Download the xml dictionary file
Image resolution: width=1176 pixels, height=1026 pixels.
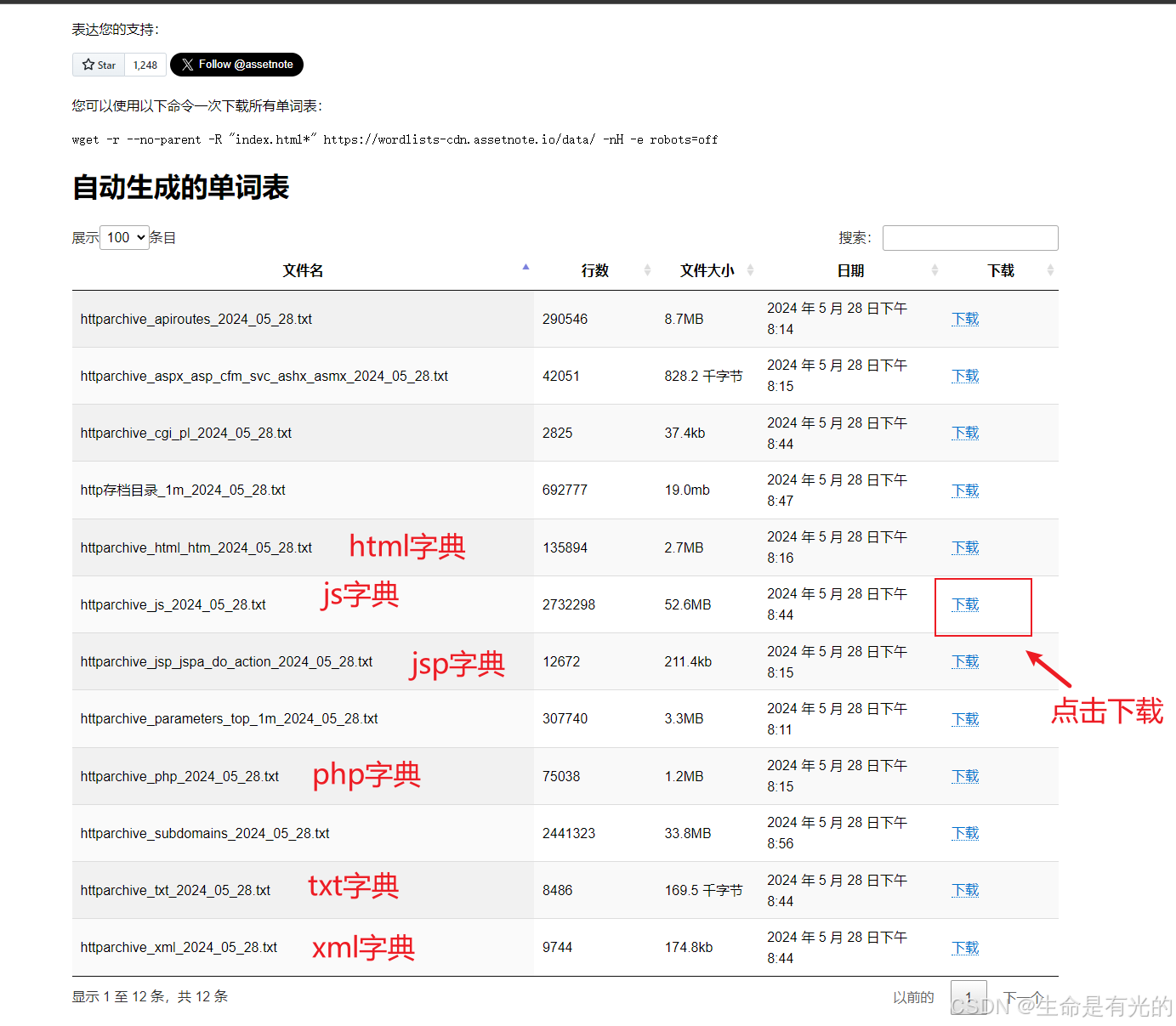pos(965,947)
